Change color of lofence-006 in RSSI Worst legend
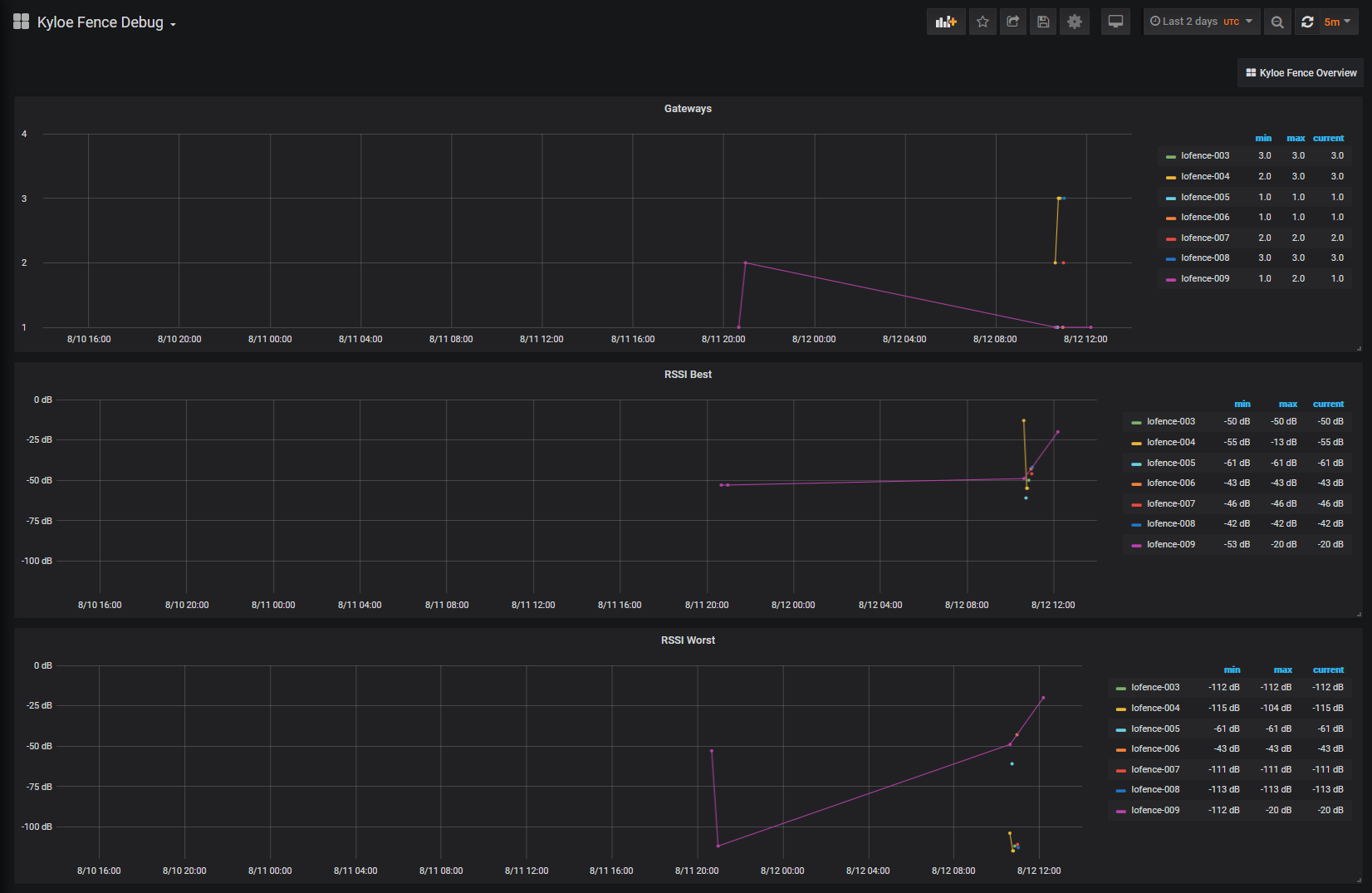This screenshot has height=893, width=1372. pyautogui.click(x=1121, y=749)
